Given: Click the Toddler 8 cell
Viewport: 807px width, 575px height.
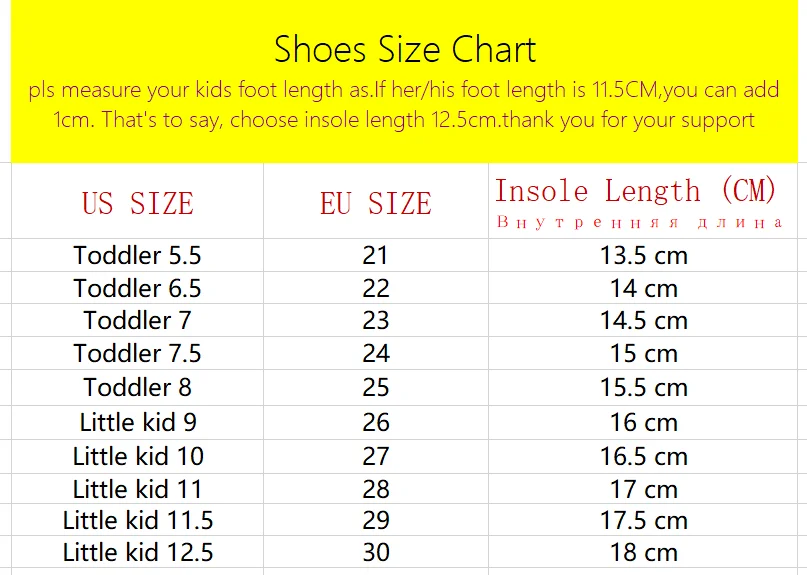Looking at the screenshot, I should pos(137,387).
